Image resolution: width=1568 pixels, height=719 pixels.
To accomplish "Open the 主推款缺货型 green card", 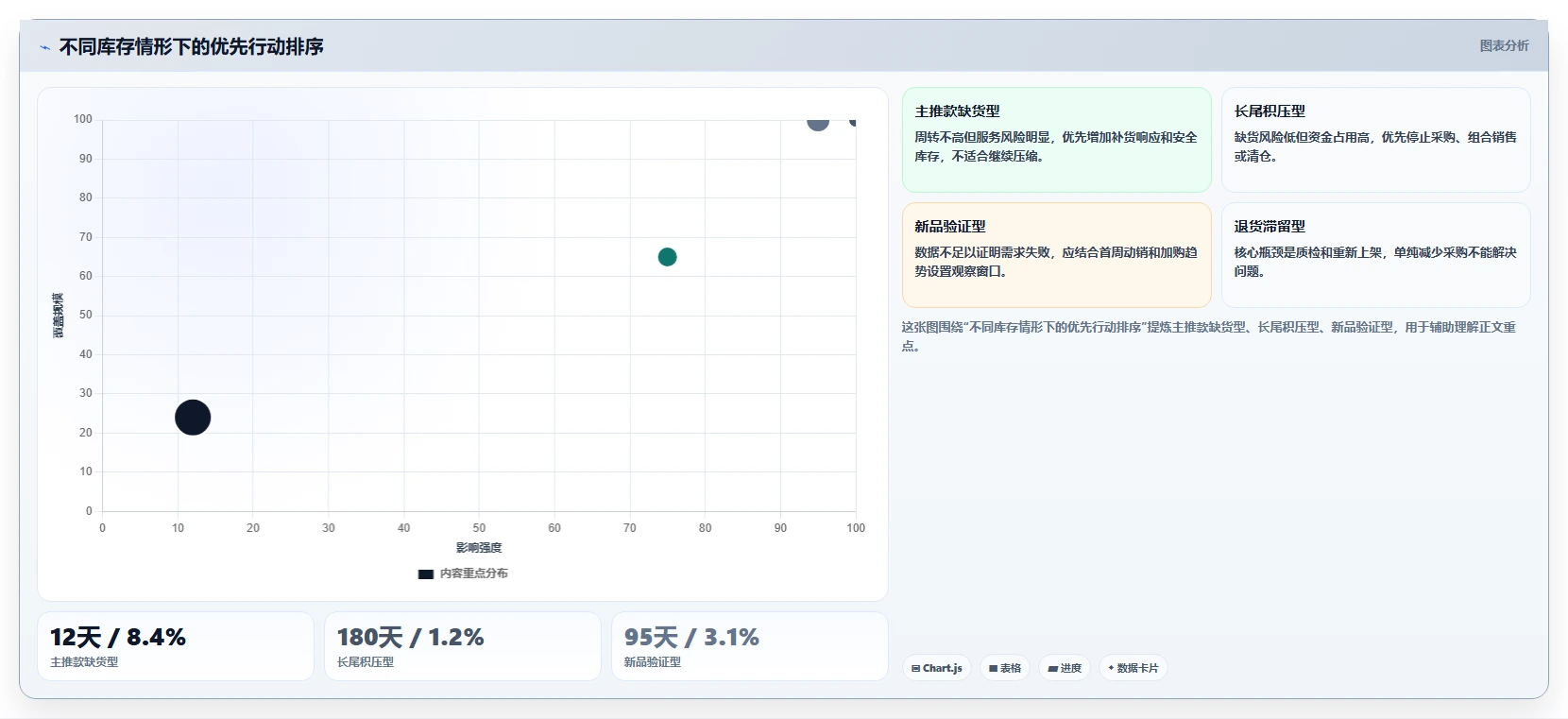I will [1057, 140].
